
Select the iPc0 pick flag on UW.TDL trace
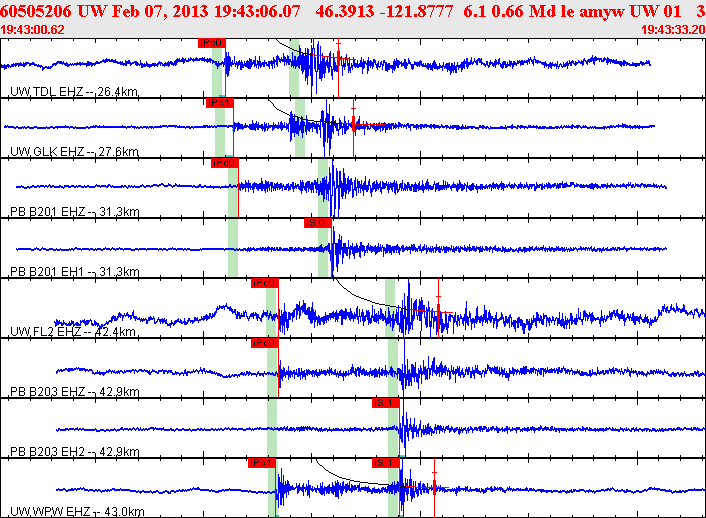click(x=212, y=43)
